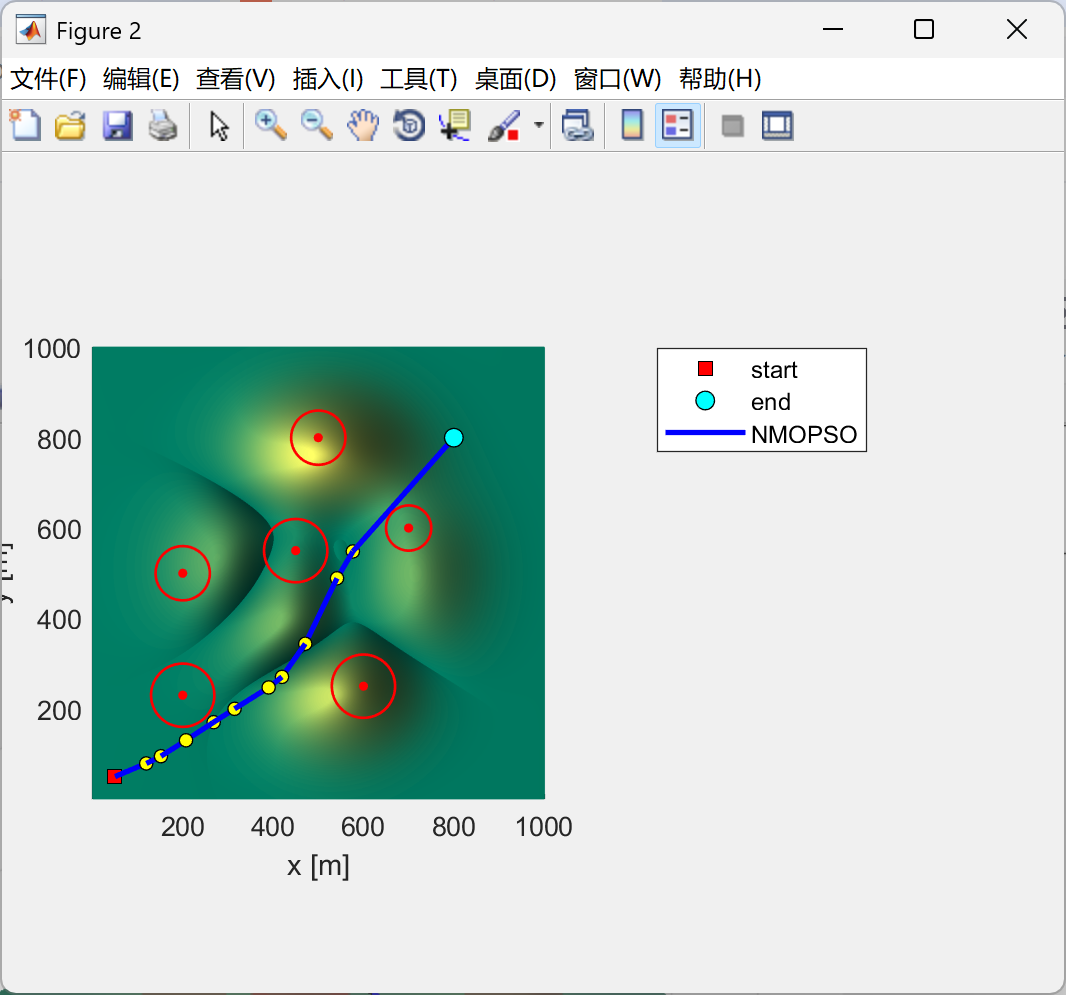Enable the Pan hand tool

coord(363,126)
